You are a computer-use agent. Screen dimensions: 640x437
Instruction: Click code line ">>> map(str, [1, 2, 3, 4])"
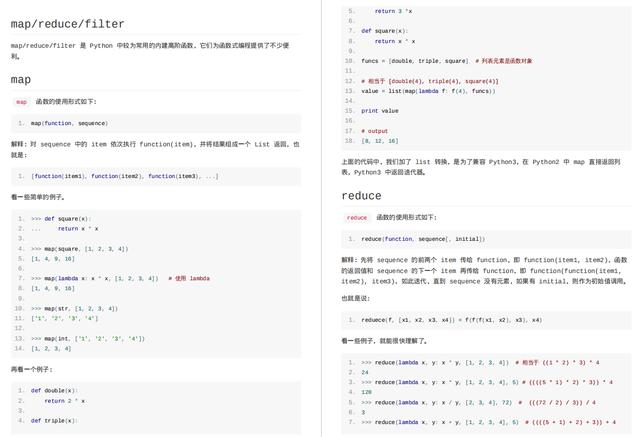pyautogui.click(x=74, y=308)
